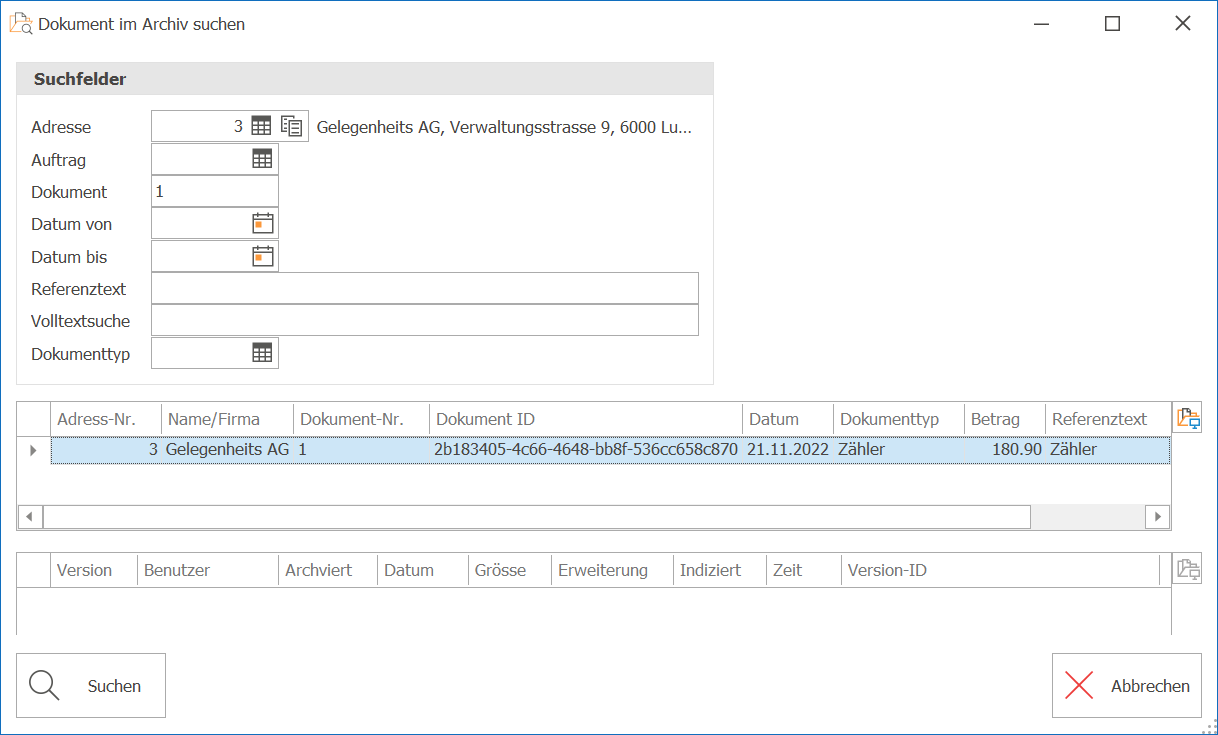Close the Dokument im Archiv suchen dialog
The height and width of the screenshot is (735, 1218).
point(1183,24)
